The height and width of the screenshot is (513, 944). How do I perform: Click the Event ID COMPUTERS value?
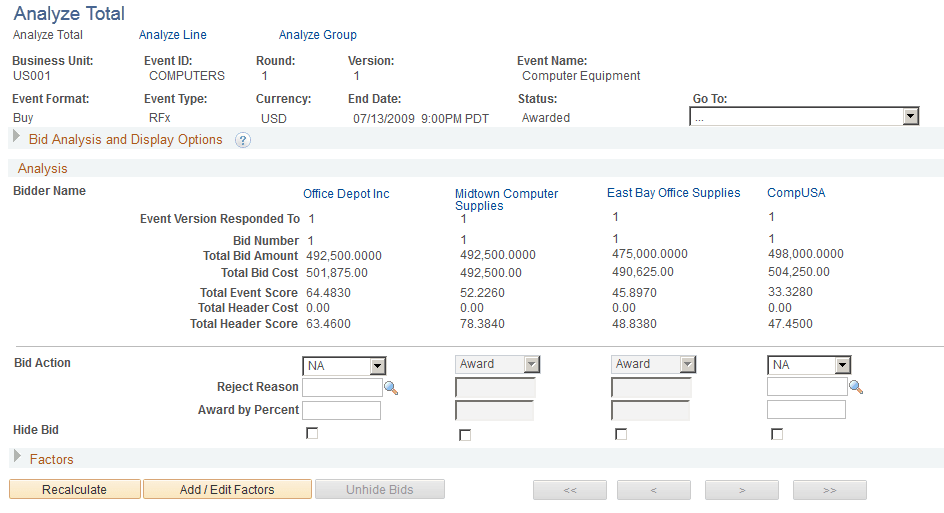tap(187, 76)
